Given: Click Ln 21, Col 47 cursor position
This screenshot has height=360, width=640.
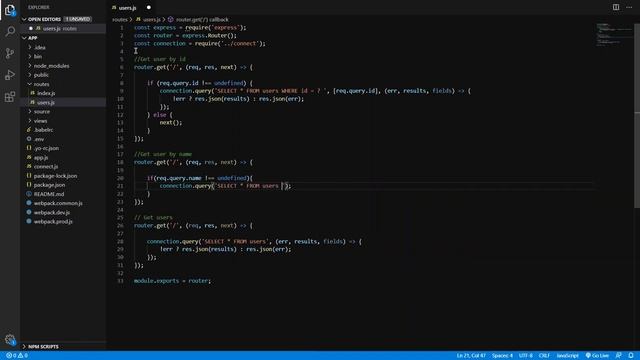Looking at the screenshot, I should 471,356.
